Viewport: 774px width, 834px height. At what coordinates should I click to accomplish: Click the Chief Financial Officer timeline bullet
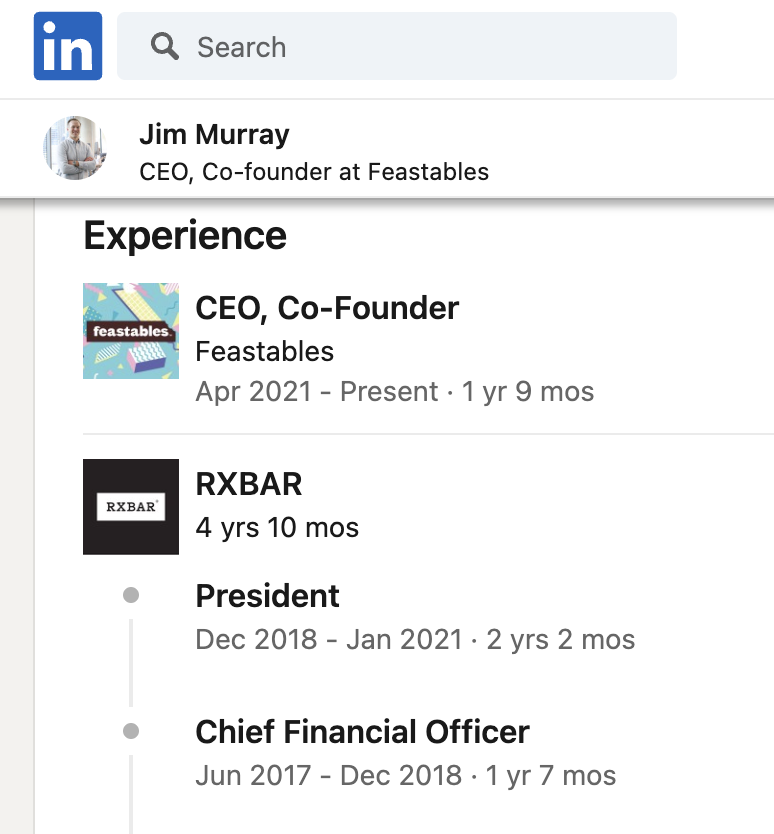pyautogui.click(x=130, y=732)
